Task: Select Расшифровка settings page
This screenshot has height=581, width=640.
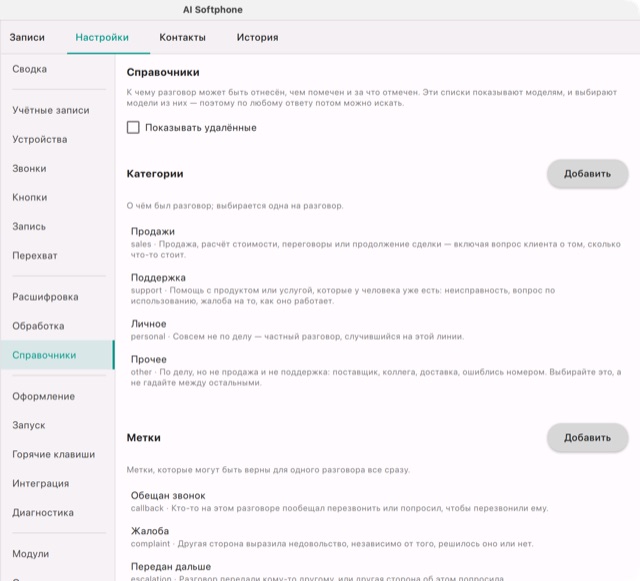Action: click(57, 297)
